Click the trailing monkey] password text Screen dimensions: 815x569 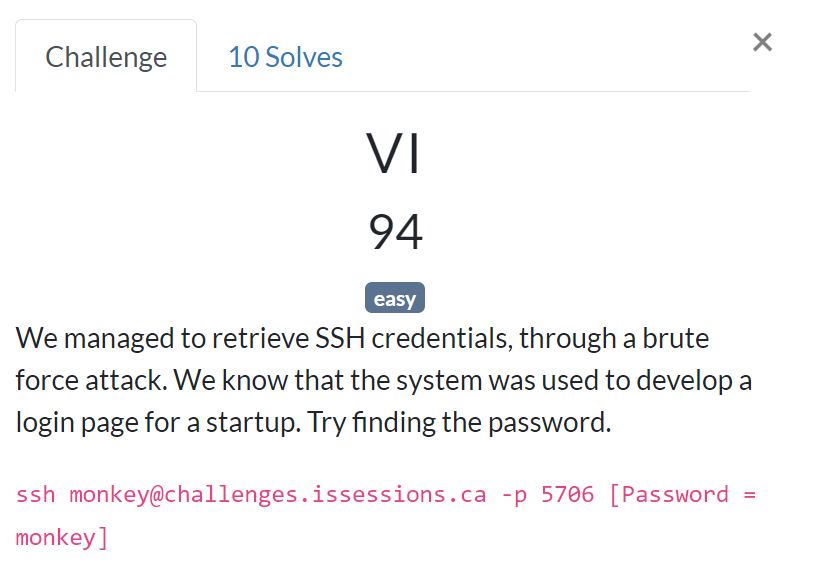point(62,537)
